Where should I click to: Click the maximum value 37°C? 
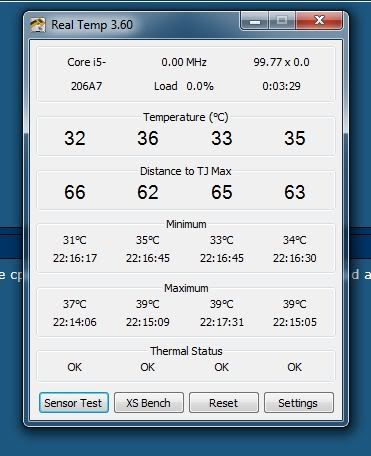75,304
